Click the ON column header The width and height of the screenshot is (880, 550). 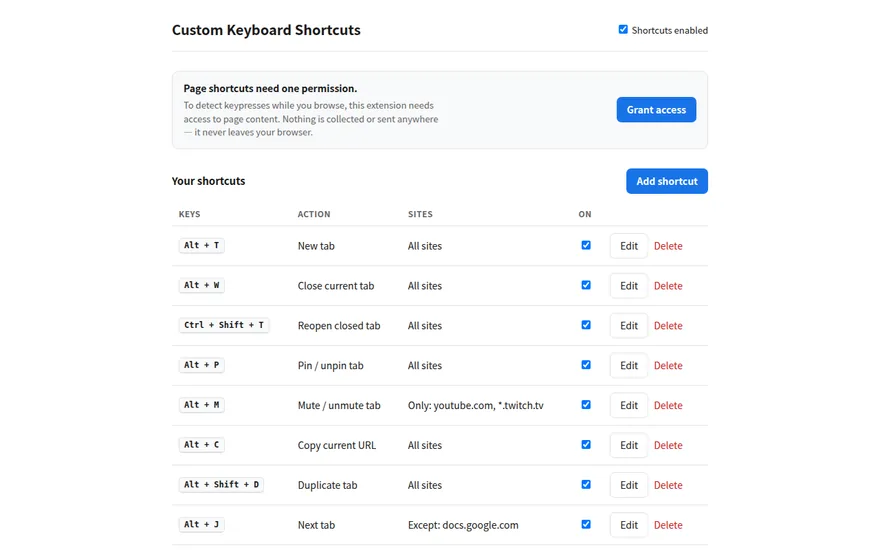(x=585, y=214)
